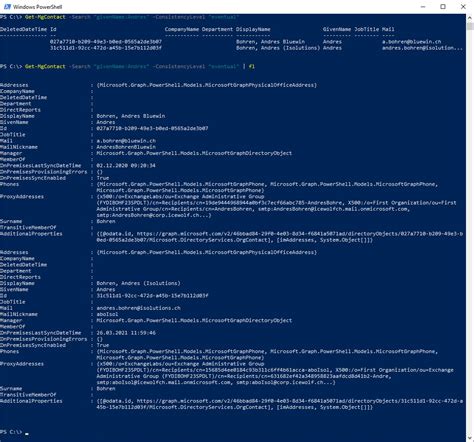This screenshot has width=474, height=442.
Task: Click the PowerShell icon in the title bar
Action: pos(7,7)
